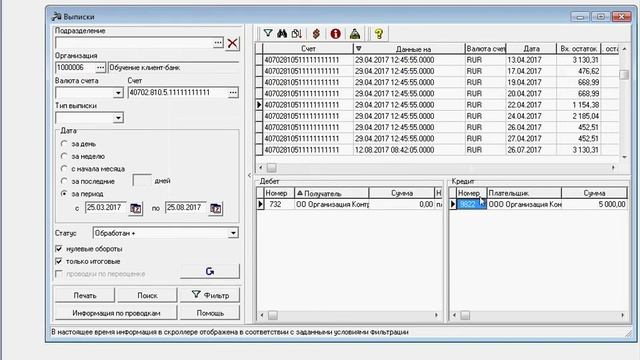Open help via the yellow question icon
Viewport: 640px width, 360px height.
(x=379, y=33)
